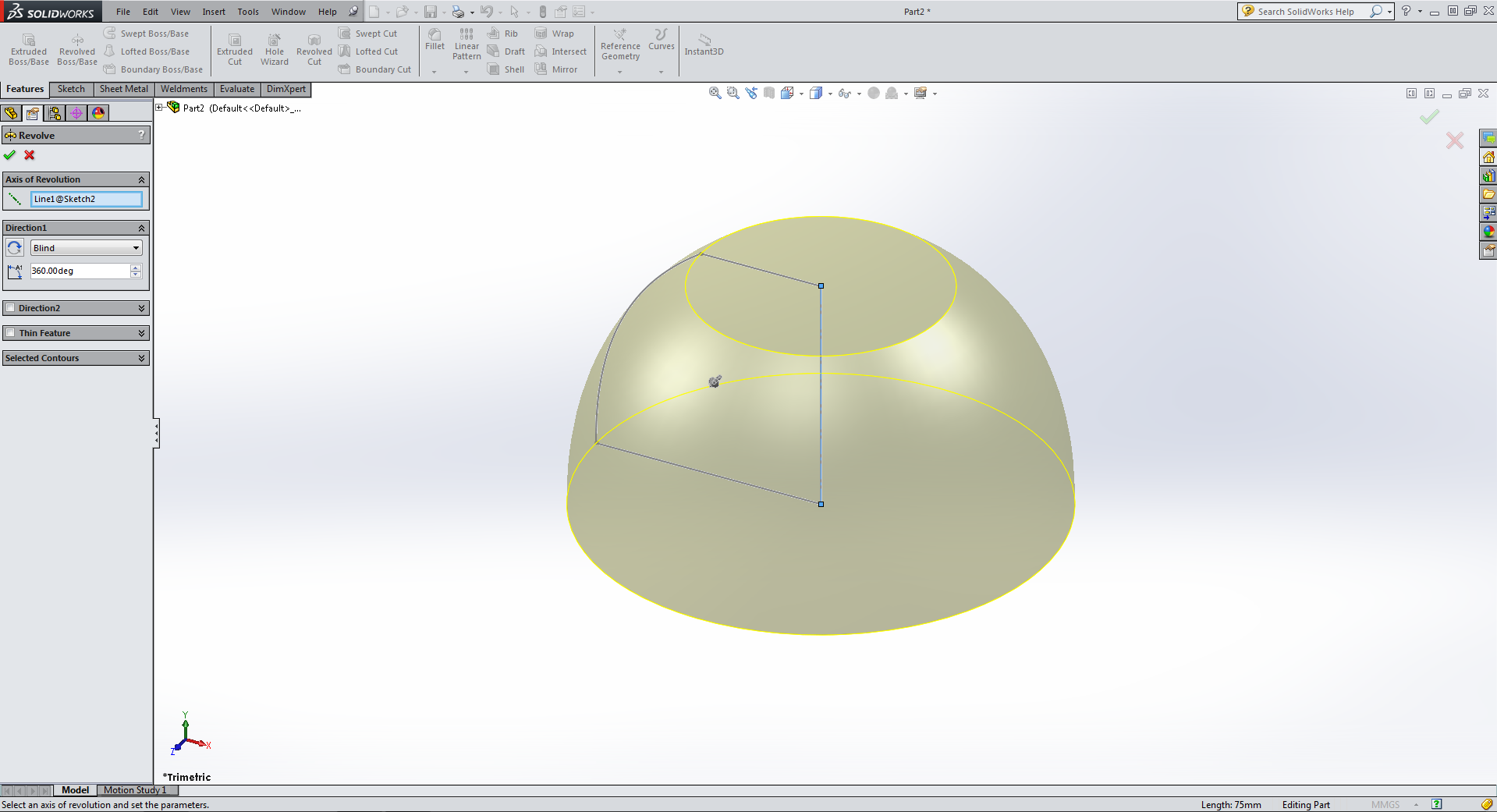The width and height of the screenshot is (1497, 812).
Task: Click the 360.00deg angle input field
Action: [x=80, y=271]
